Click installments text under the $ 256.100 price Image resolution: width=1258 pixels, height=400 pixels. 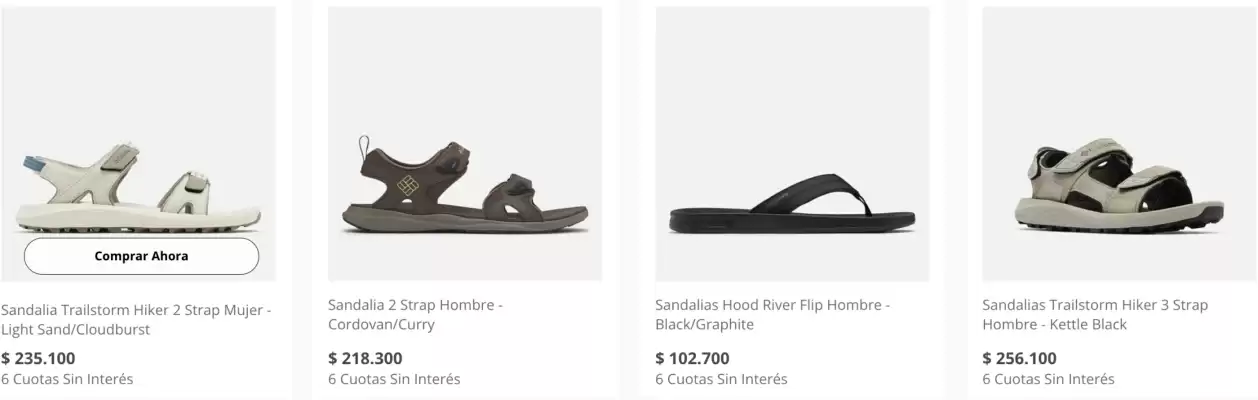point(1048,379)
